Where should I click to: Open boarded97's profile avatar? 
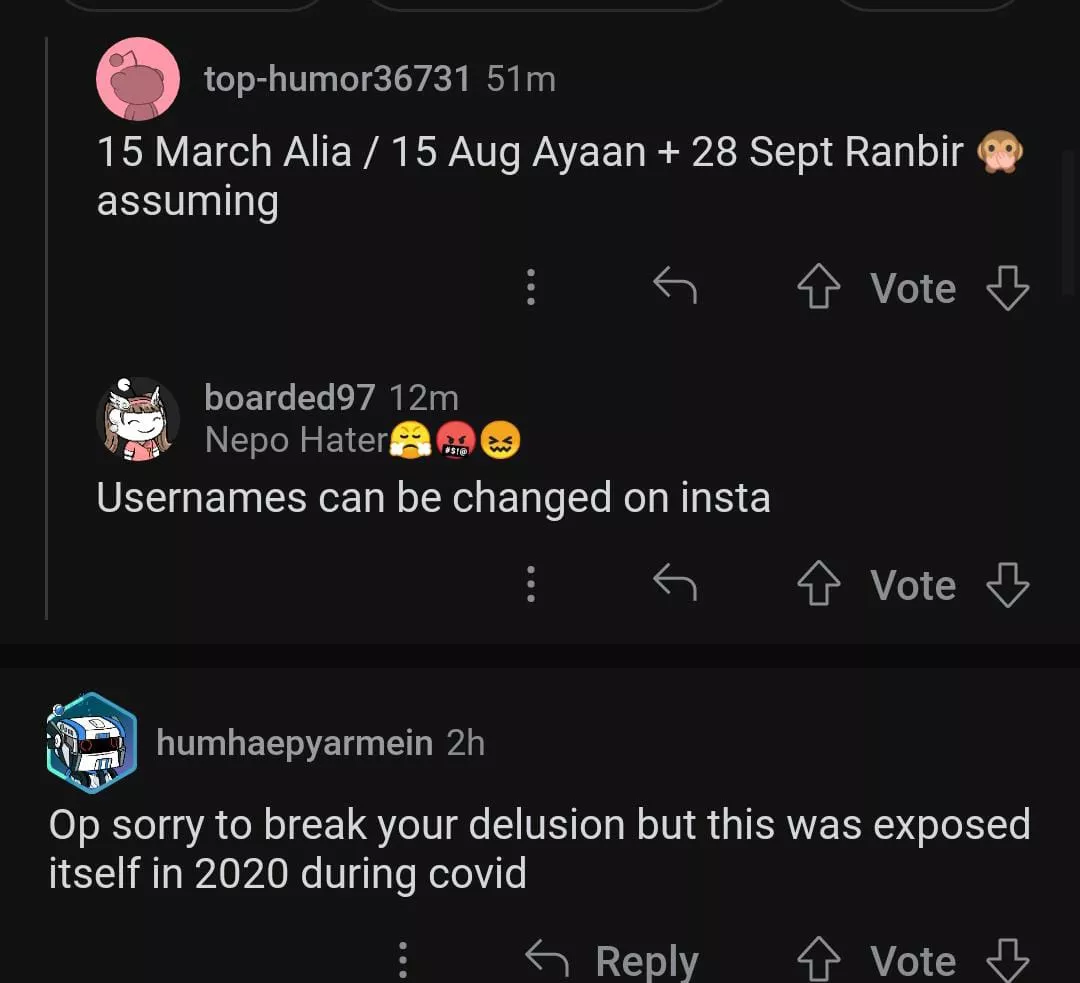click(138, 419)
